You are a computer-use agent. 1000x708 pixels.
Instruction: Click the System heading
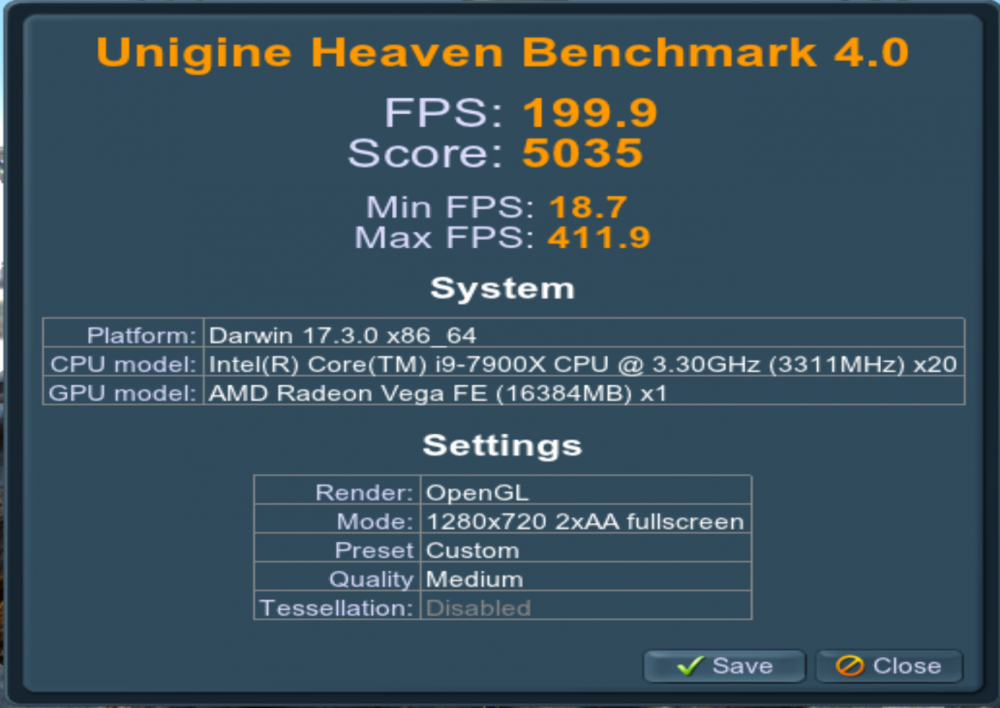coord(503,288)
